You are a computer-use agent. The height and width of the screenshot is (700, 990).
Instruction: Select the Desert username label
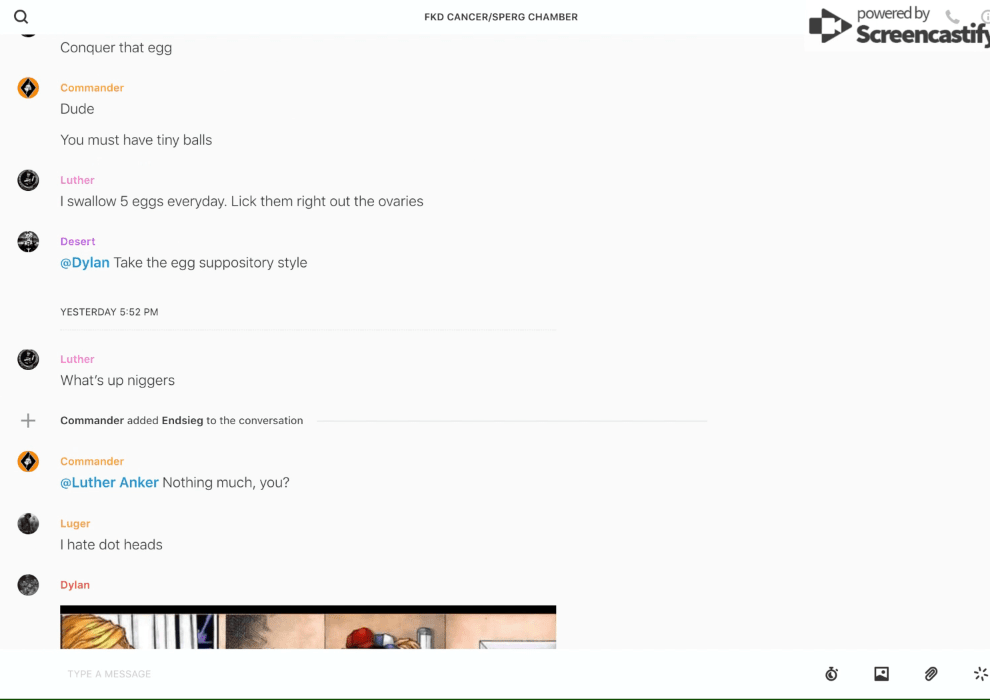tap(78, 241)
